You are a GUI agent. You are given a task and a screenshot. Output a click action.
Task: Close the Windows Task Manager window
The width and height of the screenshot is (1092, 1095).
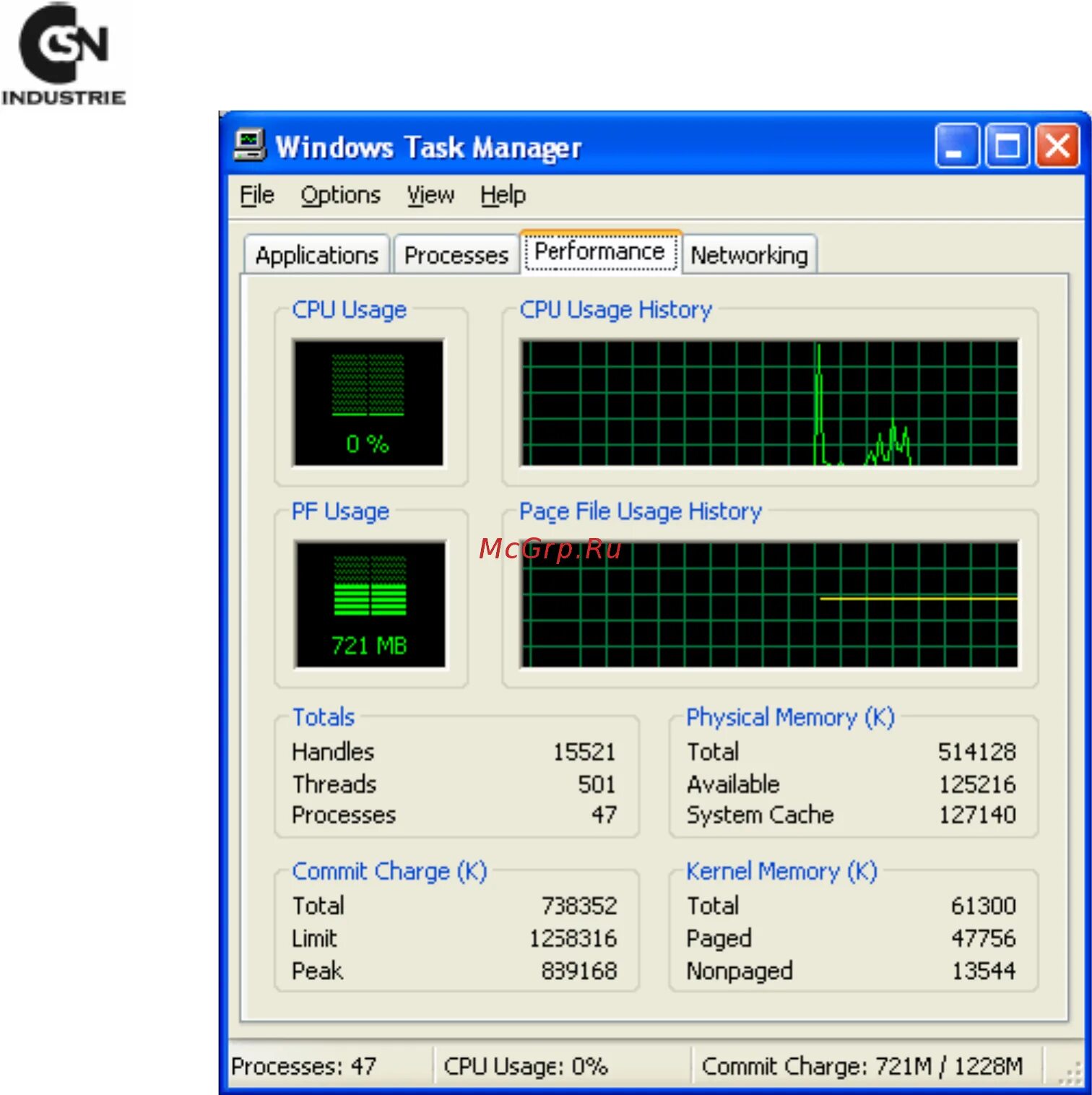click(1057, 146)
